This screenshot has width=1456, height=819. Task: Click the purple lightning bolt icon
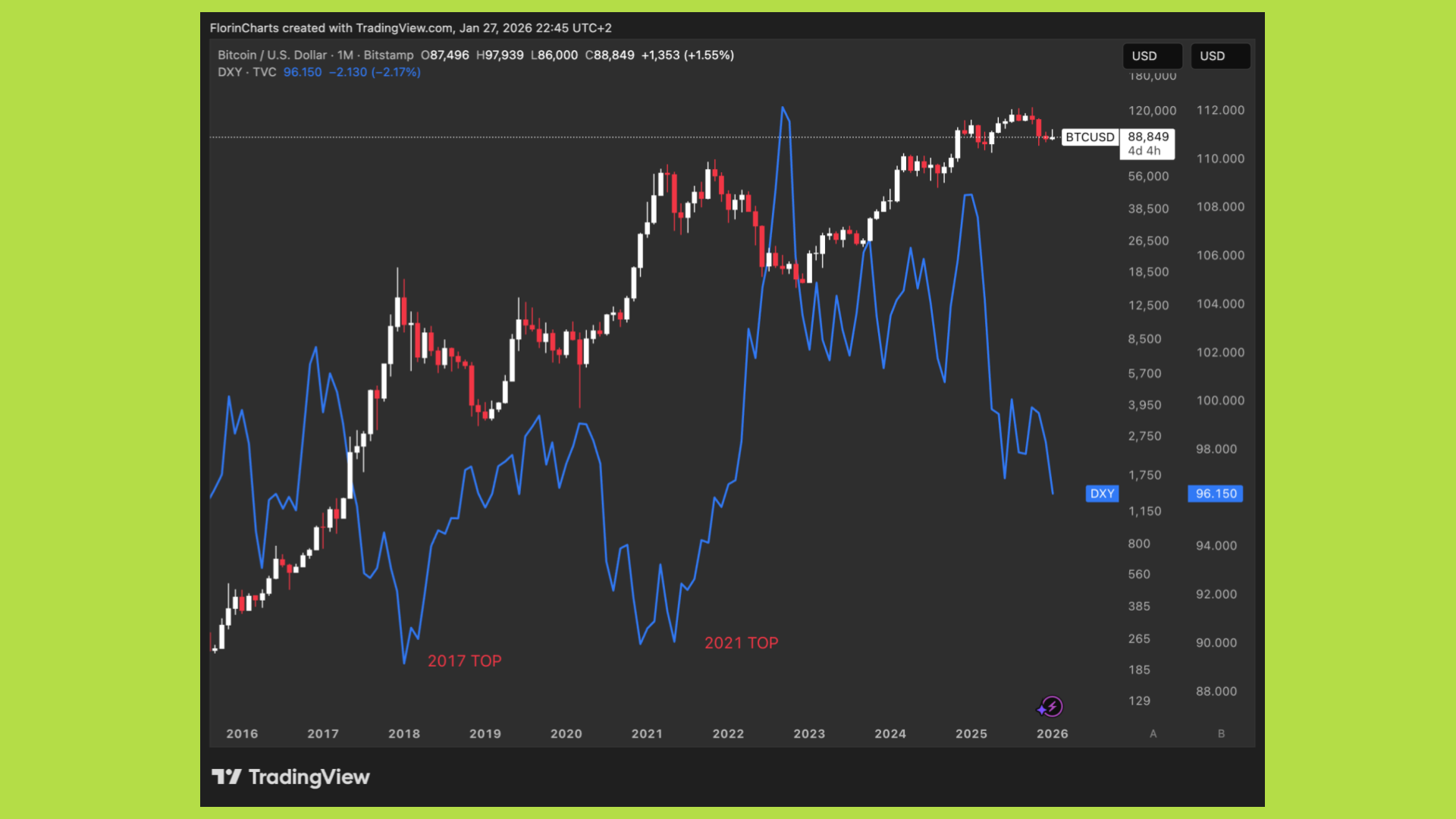1051,708
